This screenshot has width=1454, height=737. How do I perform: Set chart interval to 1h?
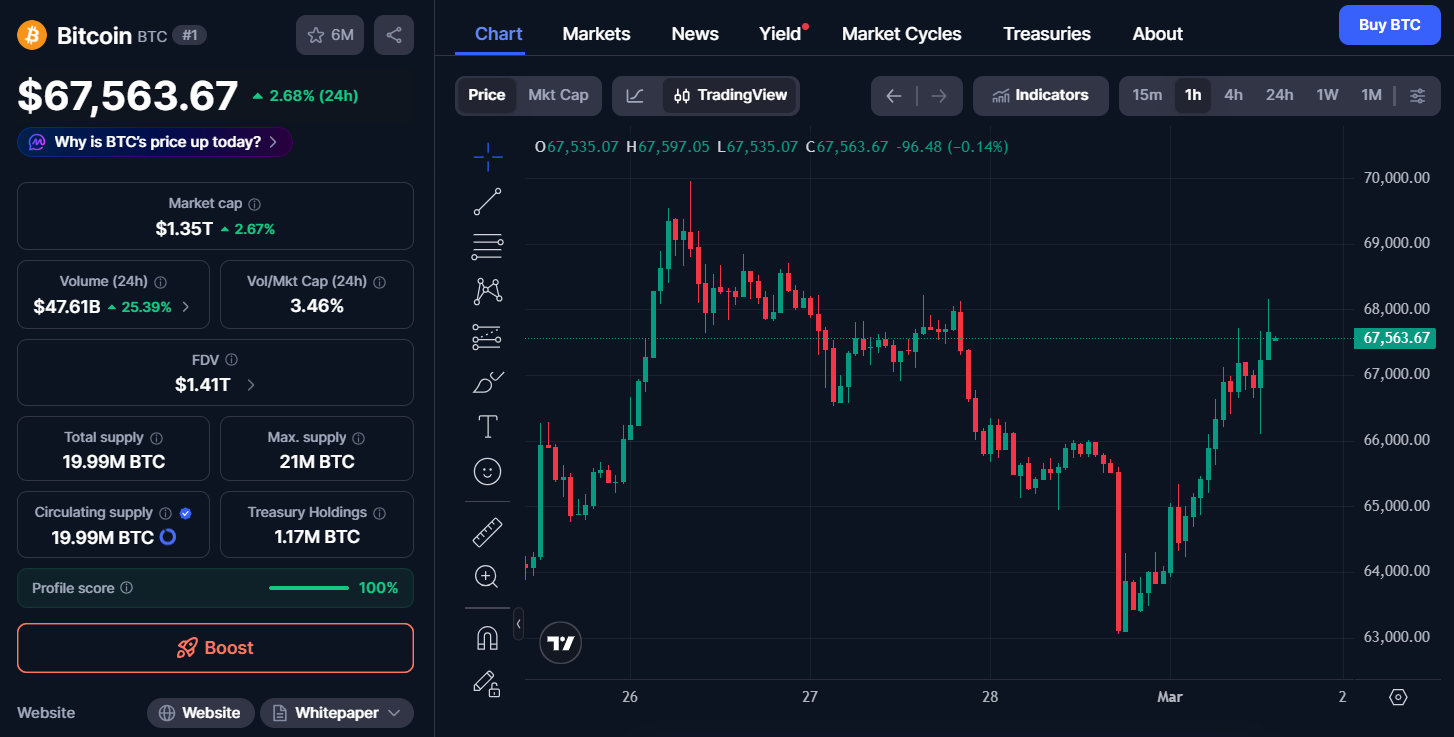coord(1193,96)
